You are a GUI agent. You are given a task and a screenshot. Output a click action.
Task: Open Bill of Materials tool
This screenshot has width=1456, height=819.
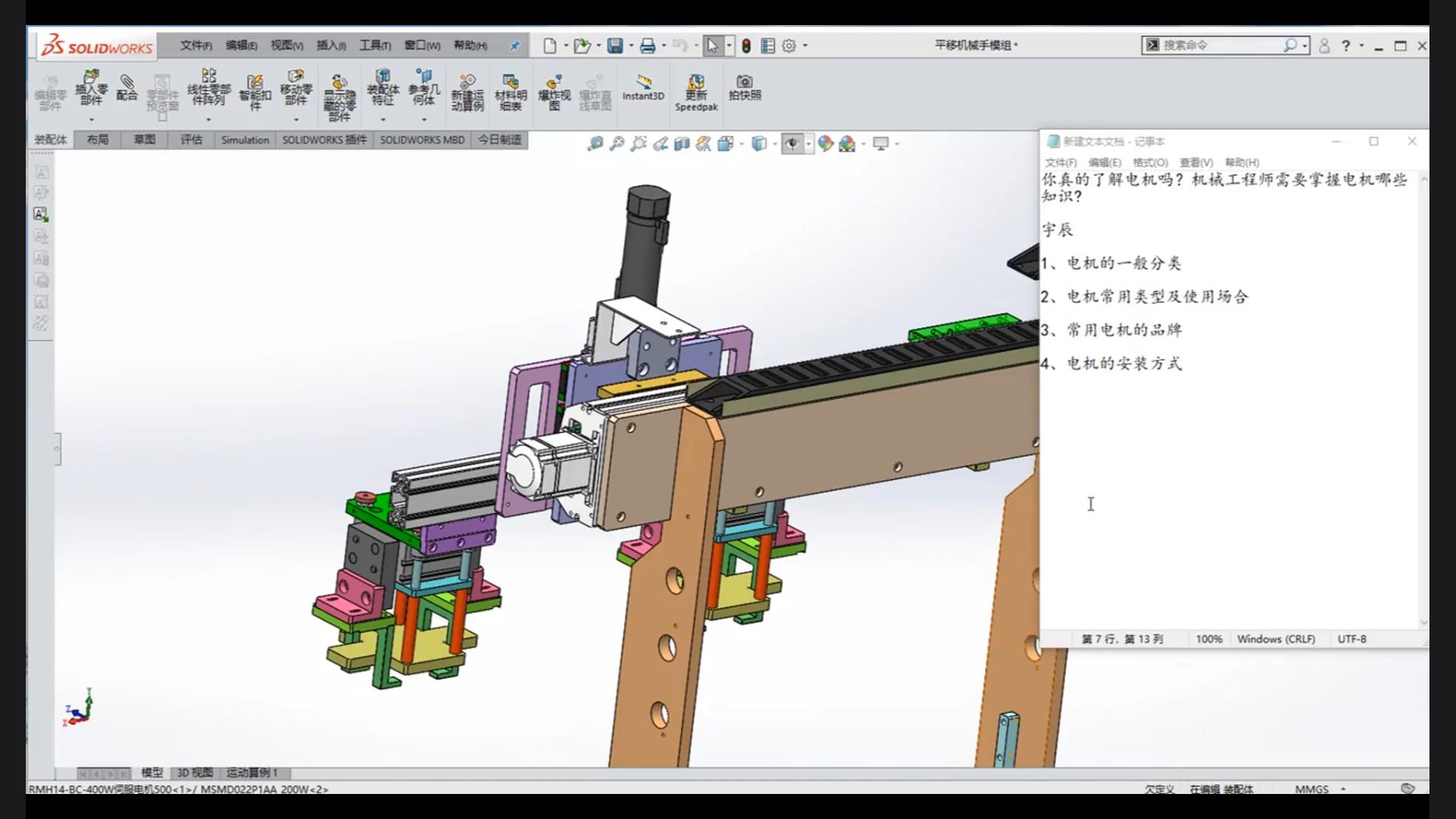pyautogui.click(x=510, y=93)
